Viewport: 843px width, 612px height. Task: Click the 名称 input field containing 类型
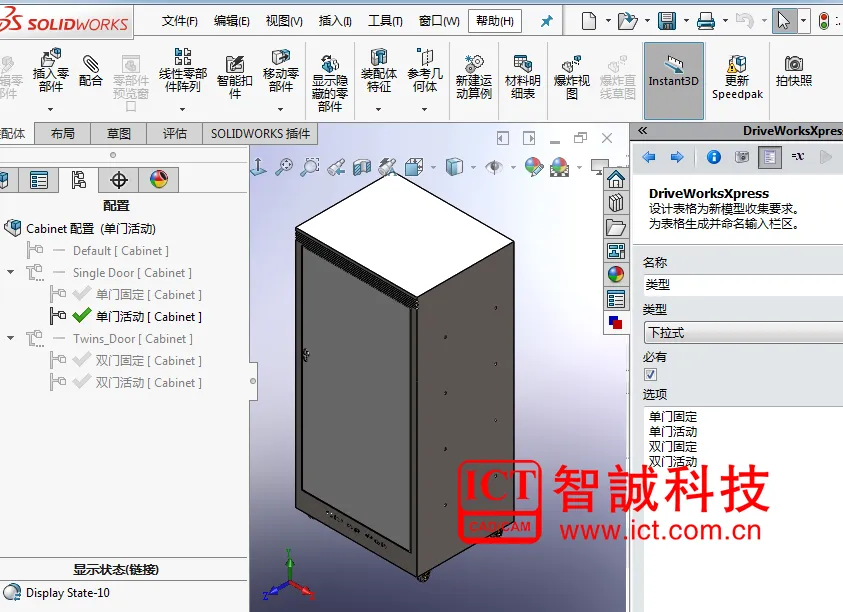(743, 285)
